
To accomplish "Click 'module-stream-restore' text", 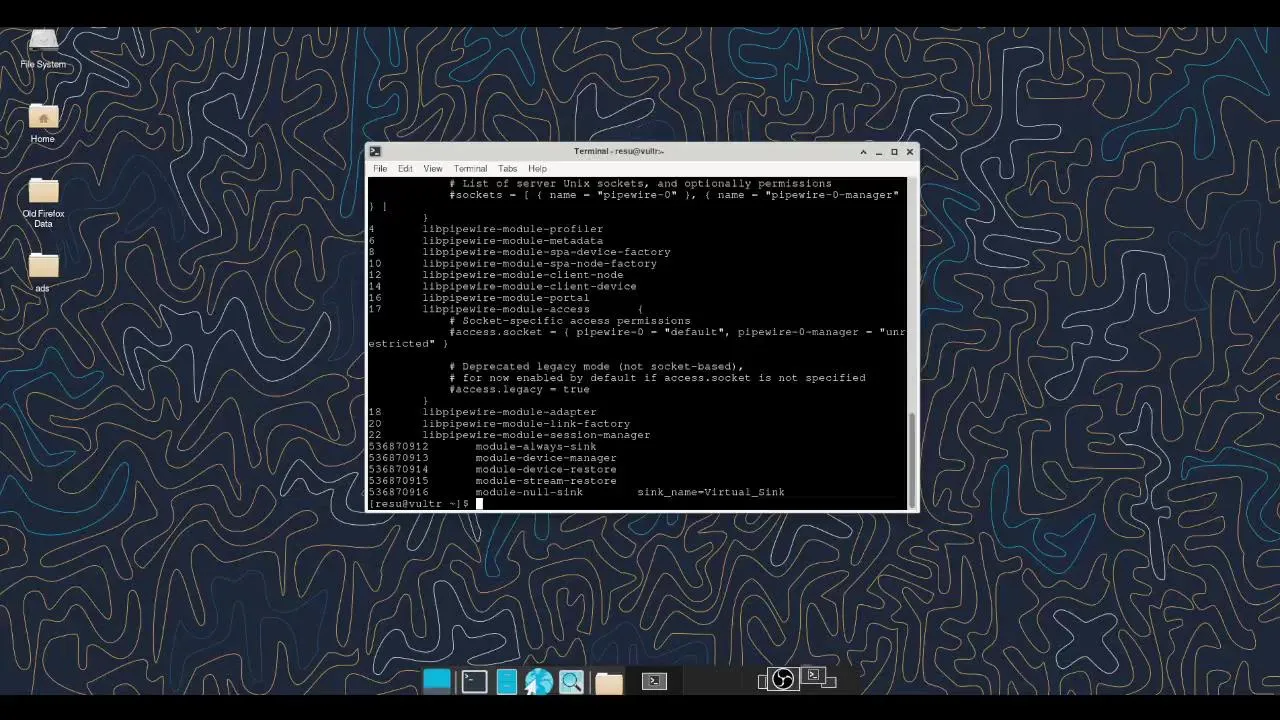I will coord(546,481).
